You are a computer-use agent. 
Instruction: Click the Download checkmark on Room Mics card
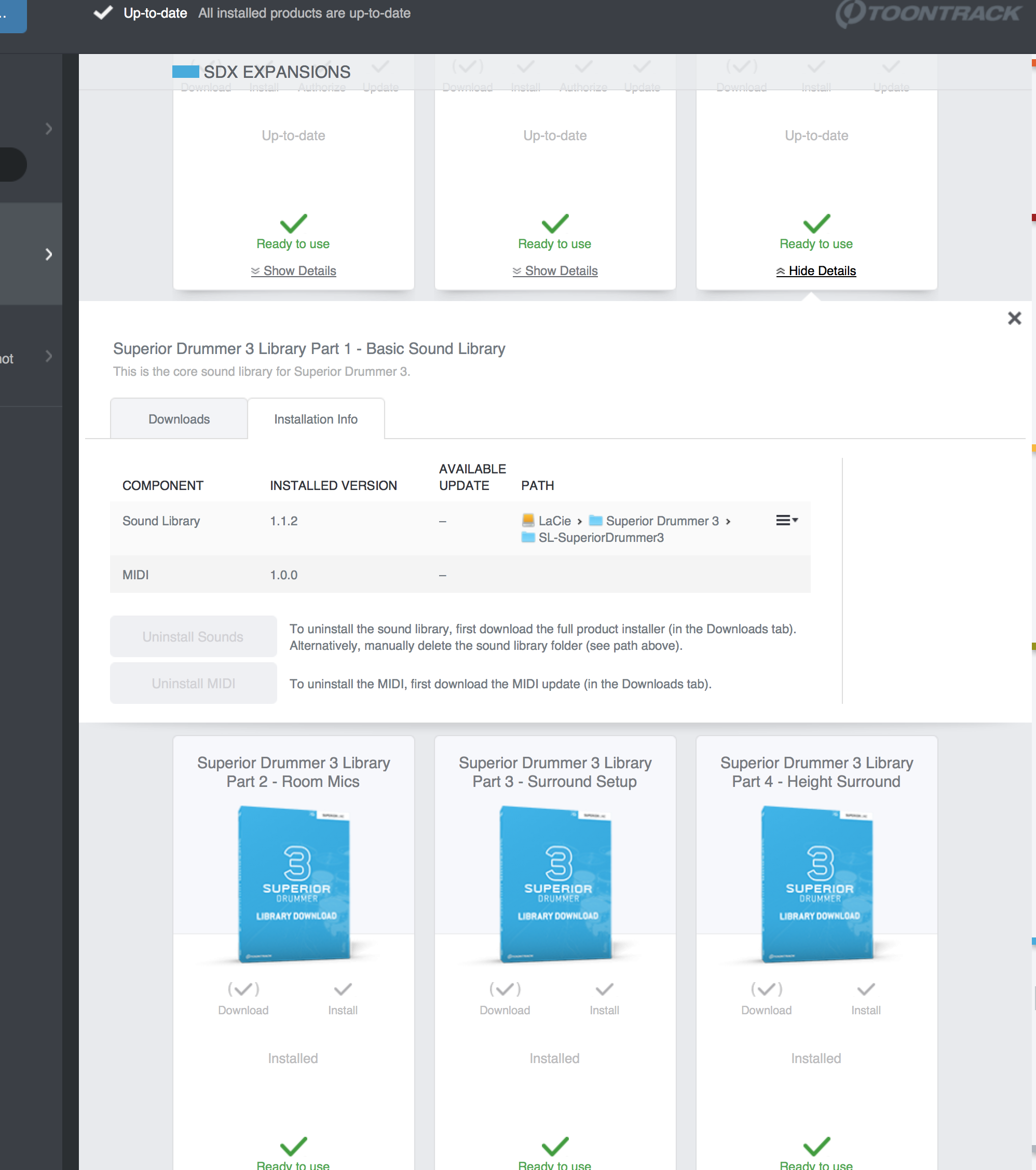tap(243, 990)
